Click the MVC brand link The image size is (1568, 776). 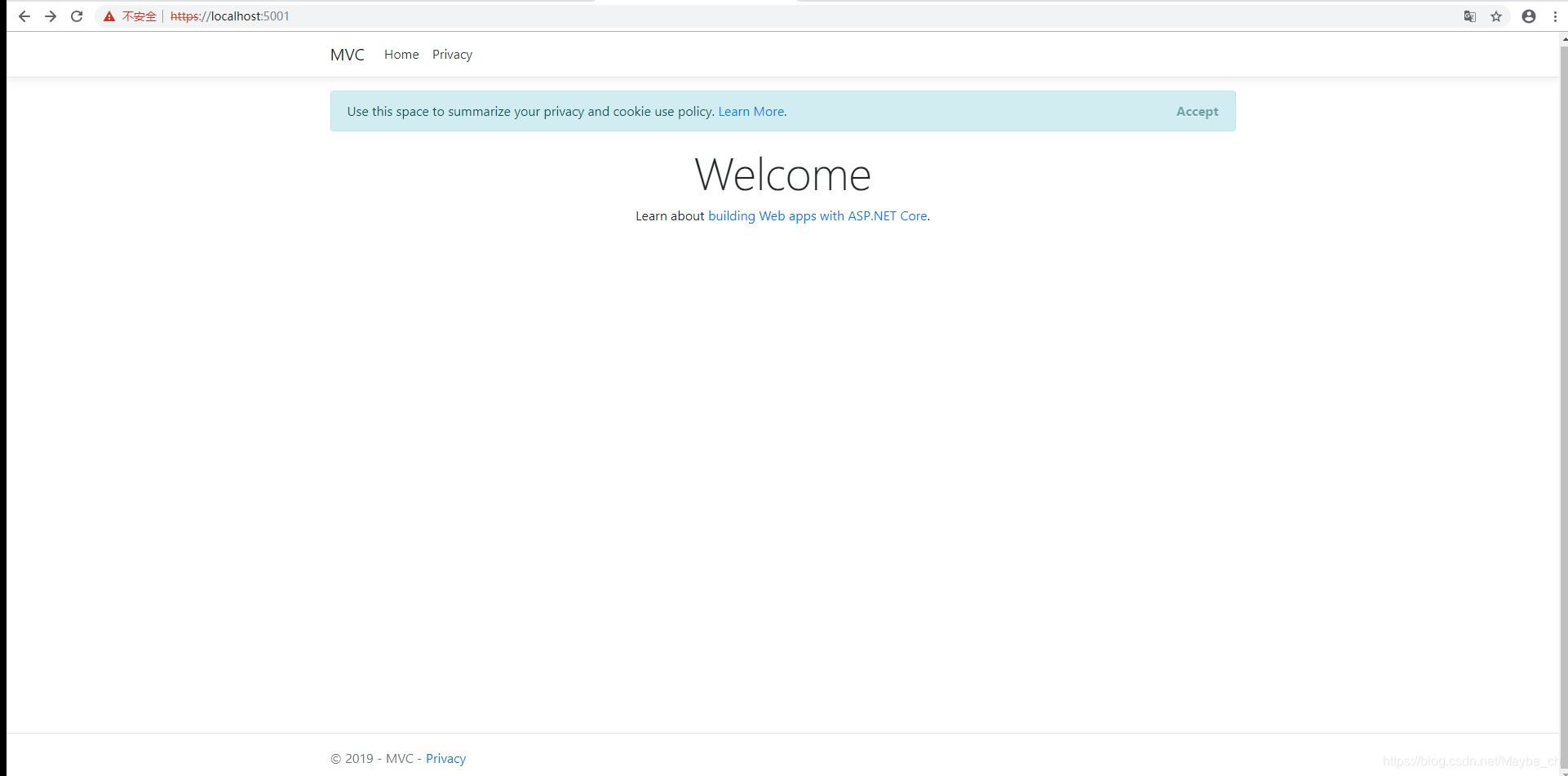(348, 55)
